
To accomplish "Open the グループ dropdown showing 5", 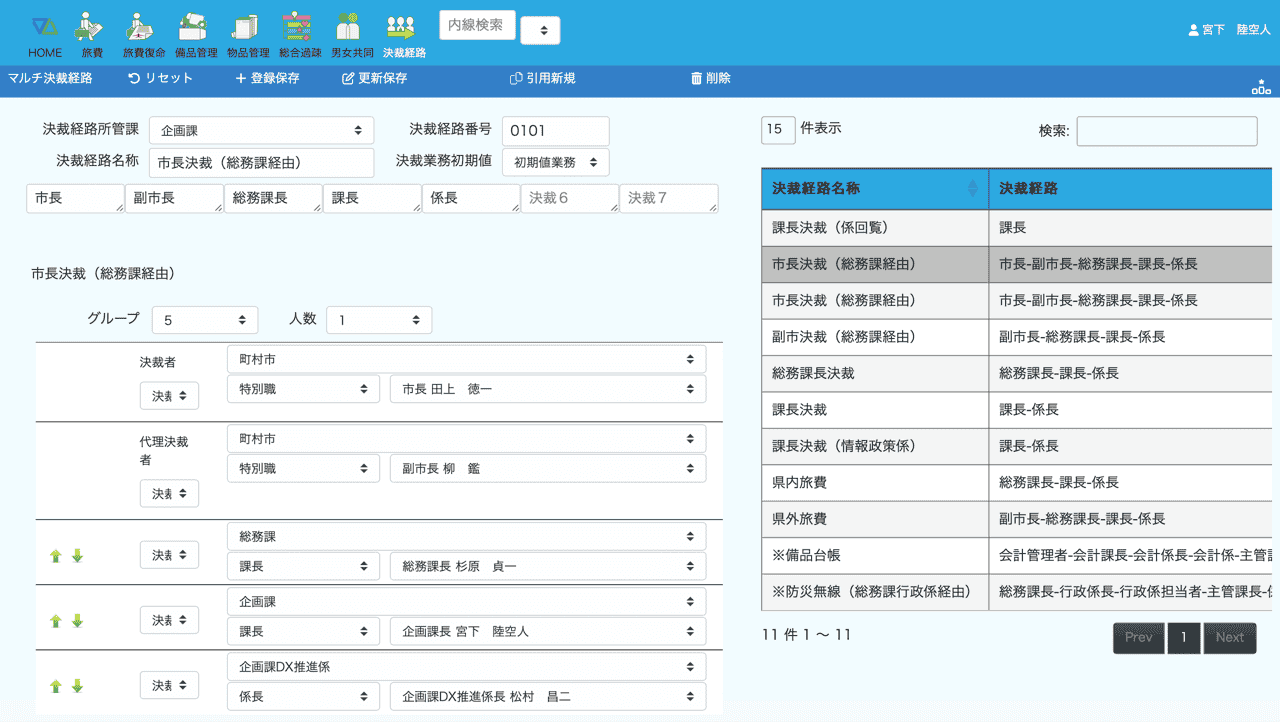I will click(205, 320).
